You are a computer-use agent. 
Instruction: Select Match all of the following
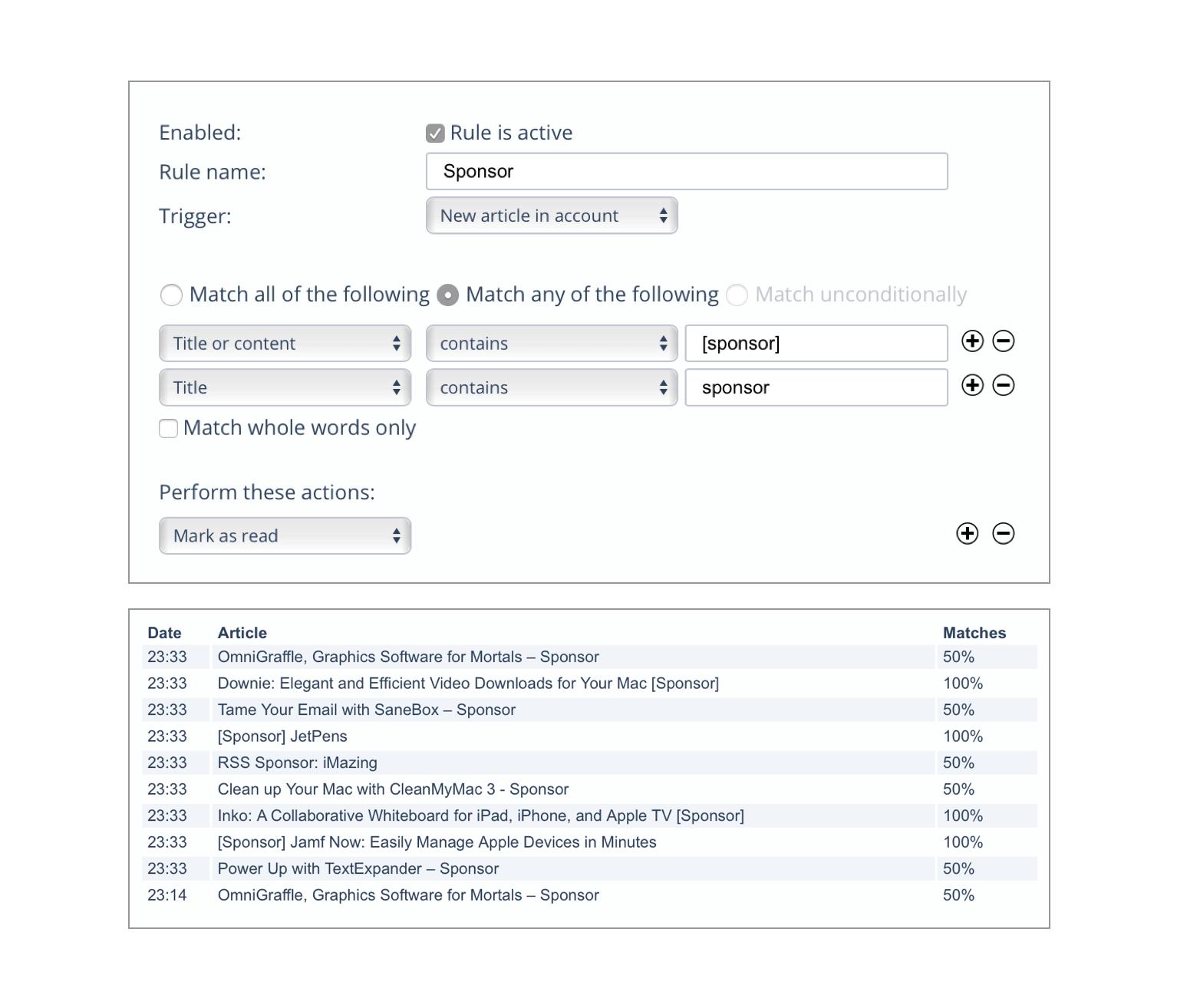tap(171, 295)
